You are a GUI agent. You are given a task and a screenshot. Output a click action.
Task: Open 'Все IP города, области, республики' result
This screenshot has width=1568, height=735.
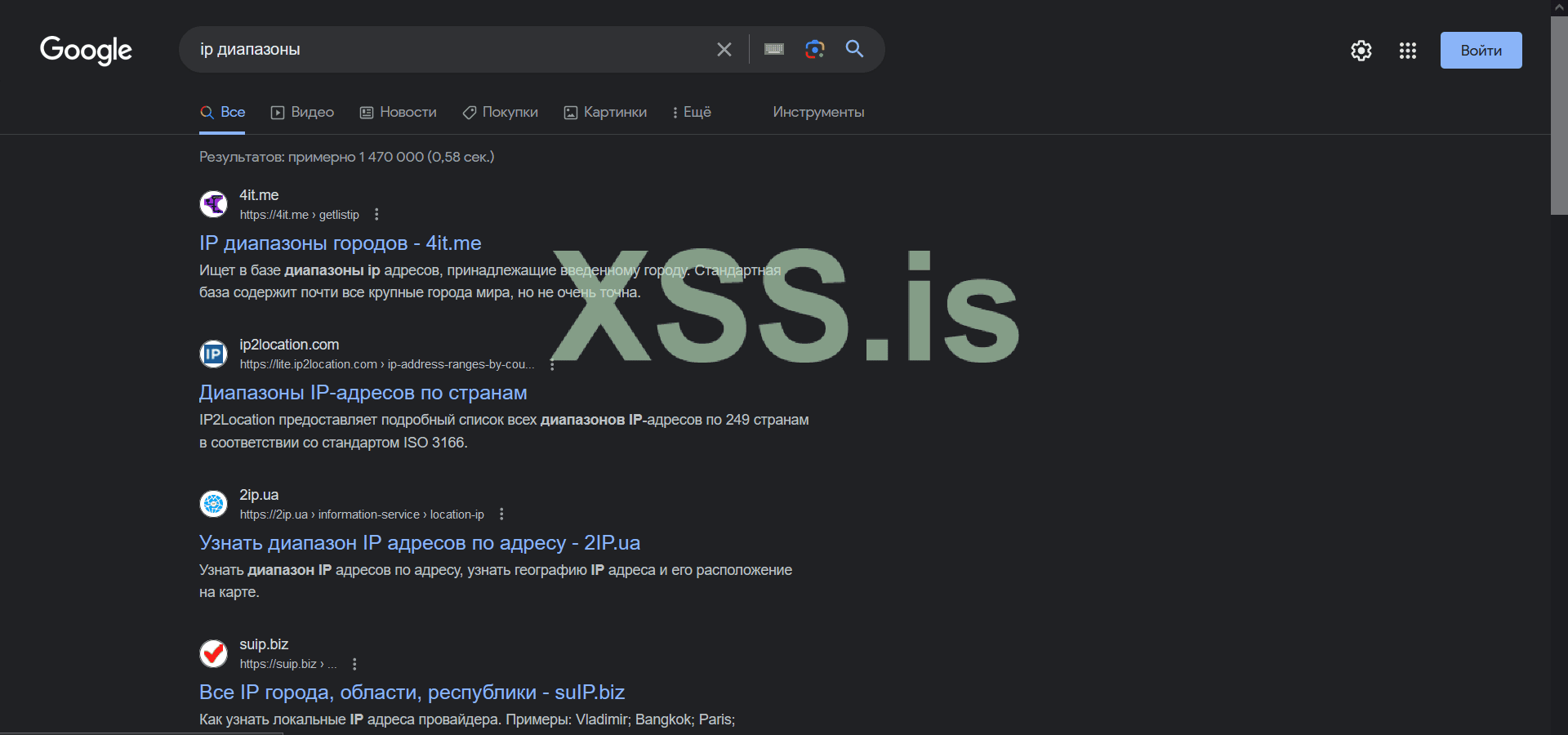[412, 693]
